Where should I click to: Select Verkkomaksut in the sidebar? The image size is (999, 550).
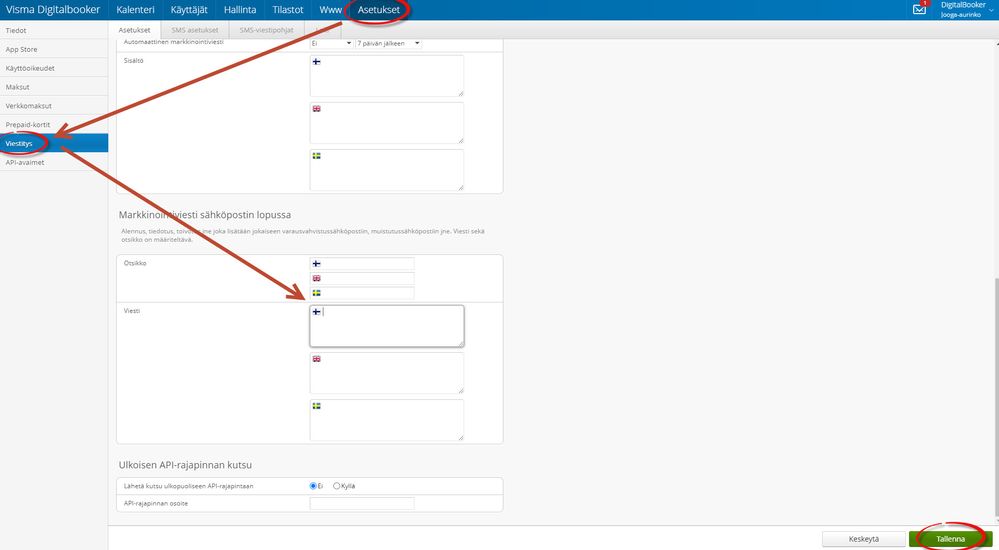tap(54, 106)
